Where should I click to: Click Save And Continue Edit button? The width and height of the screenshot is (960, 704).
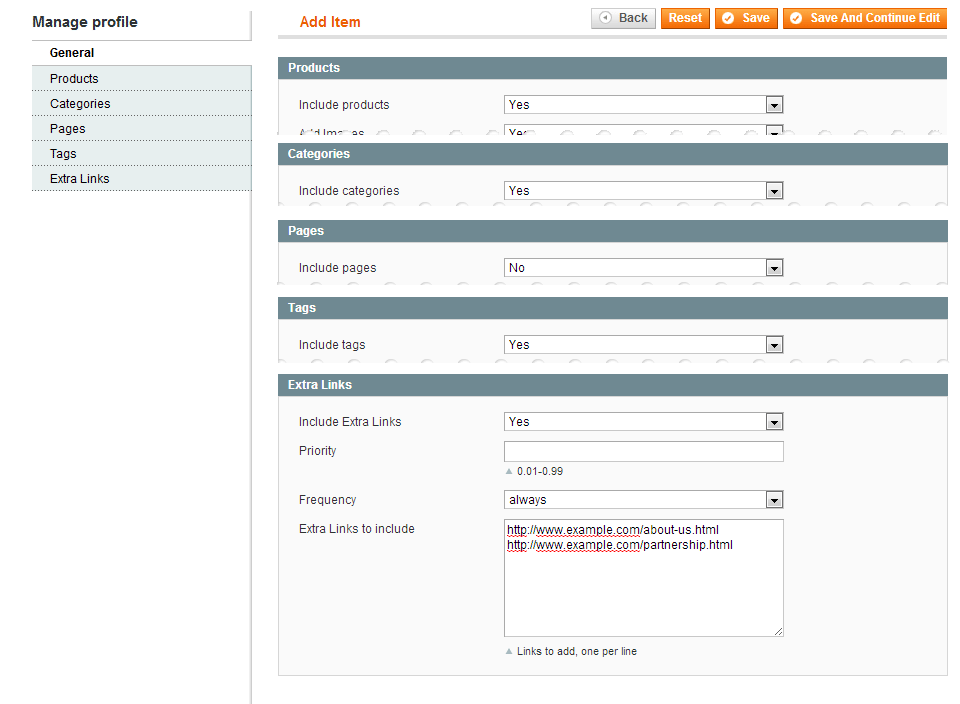(864, 18)
